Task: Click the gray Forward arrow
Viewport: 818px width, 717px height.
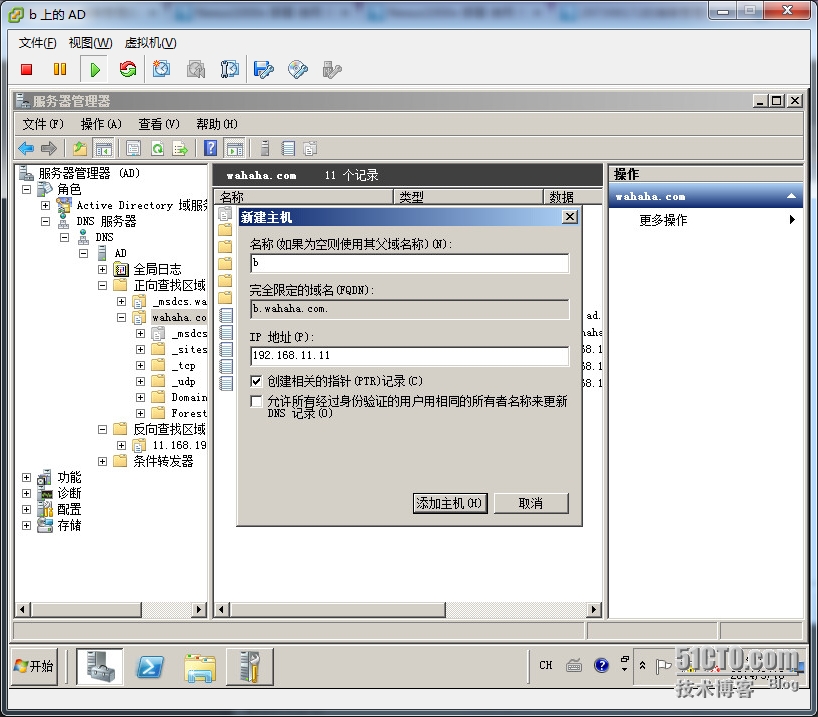Action: (49, 149)
